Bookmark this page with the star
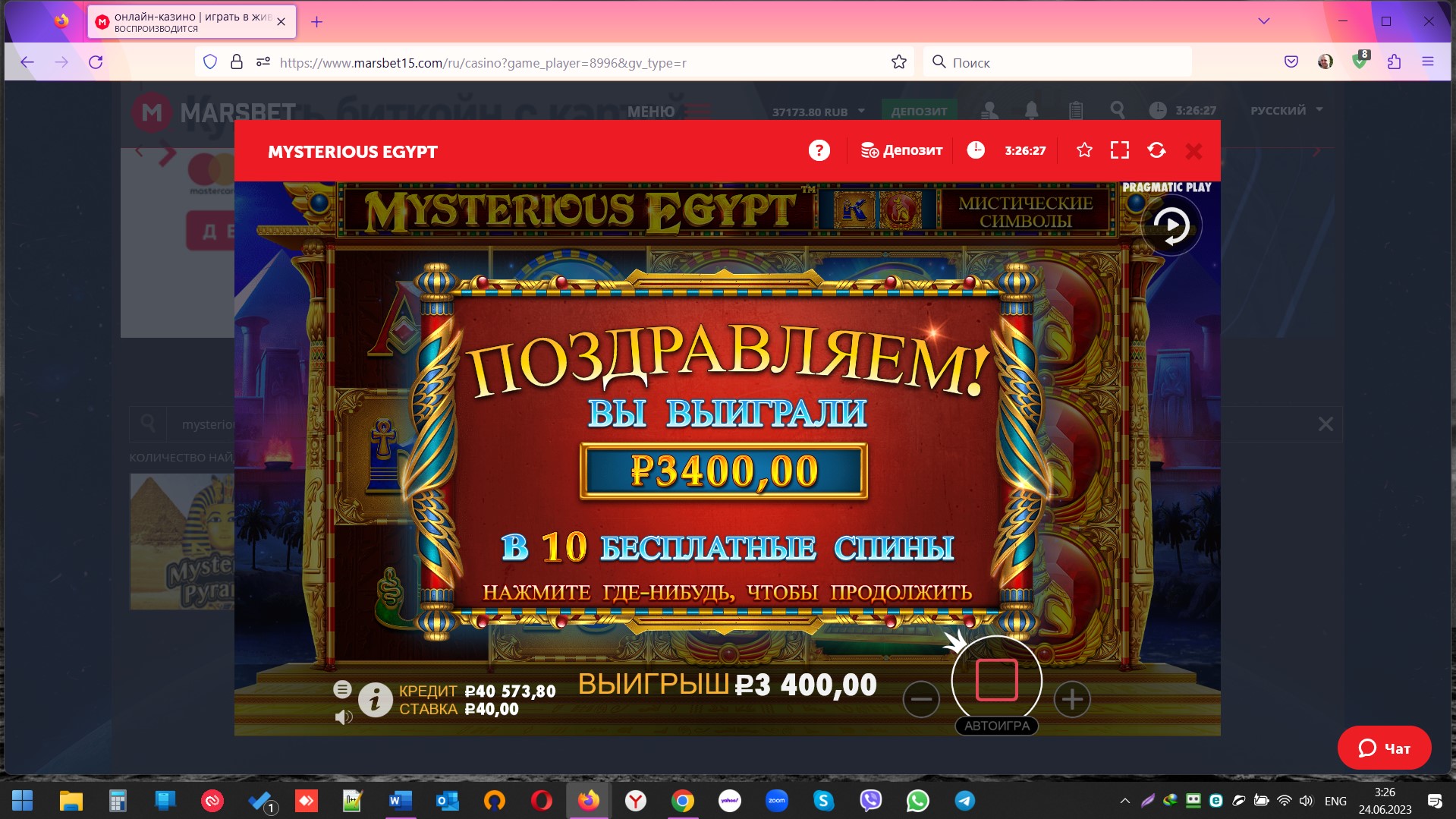Screen dimensions: 1456x819 pyautogui.click(x=899, y=62)
